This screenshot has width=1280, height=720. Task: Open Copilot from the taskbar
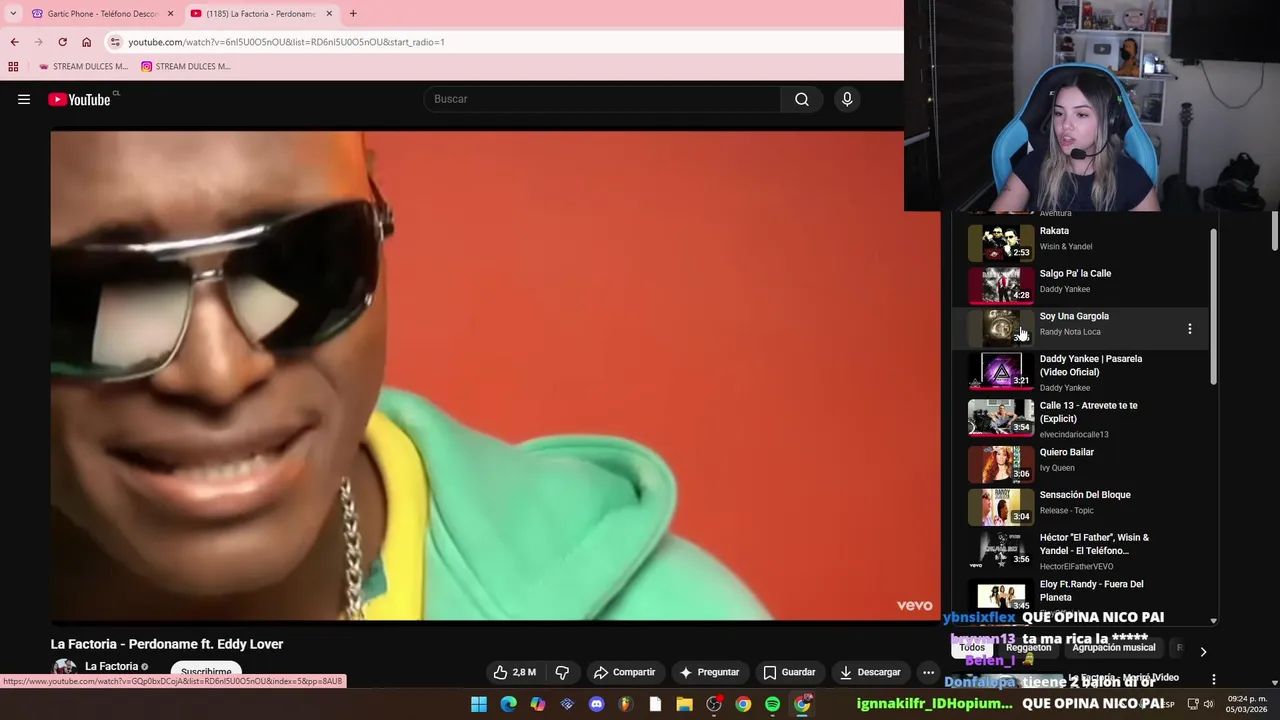[x=538, y=704]
